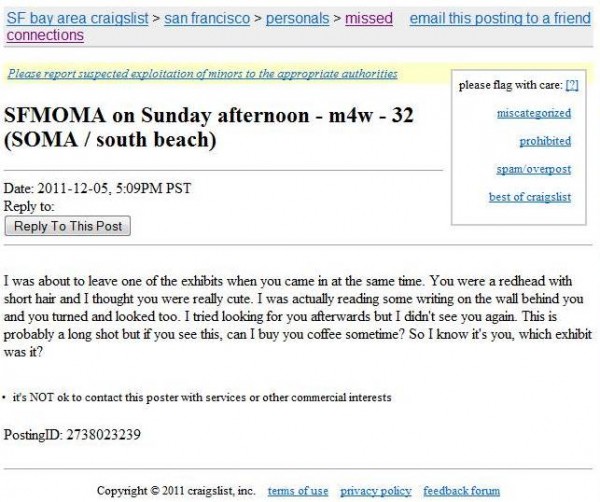Click the posting date line
Image resolution: width=600 pixels, height=502 pixels.
[97, 188]
